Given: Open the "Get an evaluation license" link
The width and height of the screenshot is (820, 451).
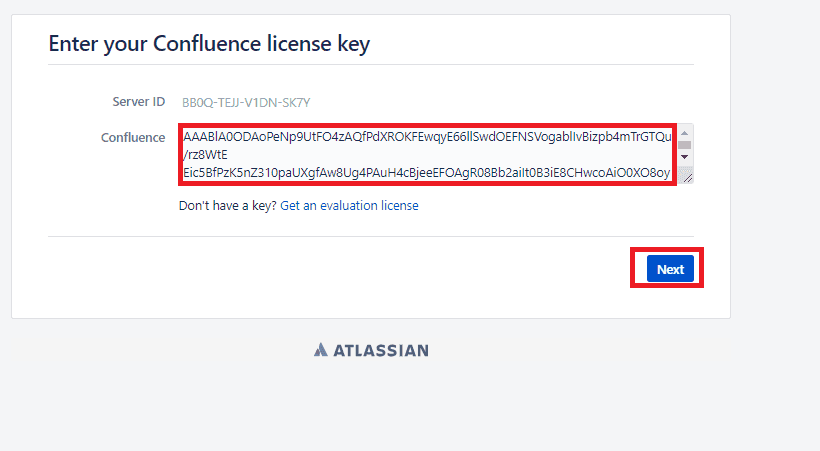Looking at the screenshot, I should click(x=349, y=206).
